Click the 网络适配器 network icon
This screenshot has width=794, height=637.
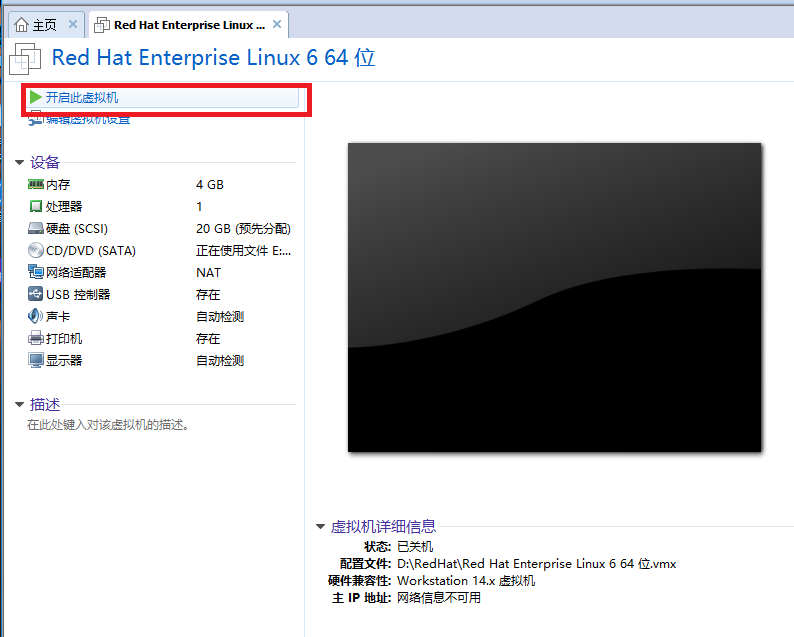35,272
